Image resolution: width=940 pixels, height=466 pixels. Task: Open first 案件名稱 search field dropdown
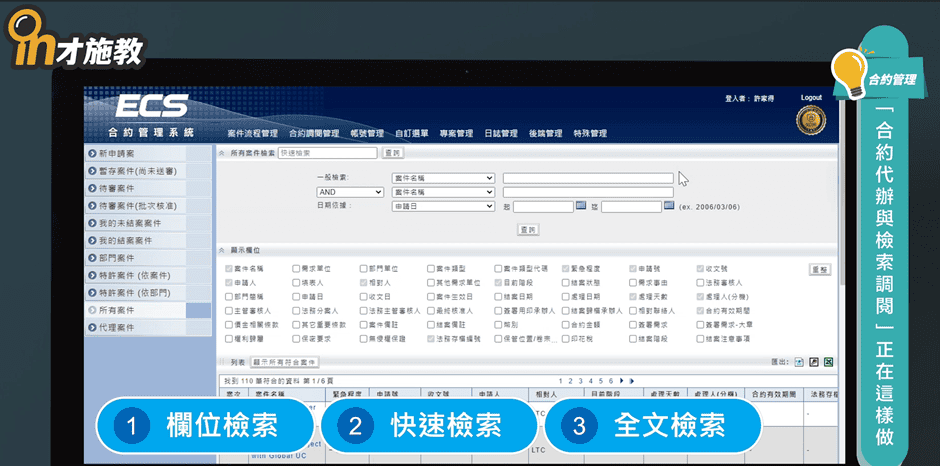pyautogui.click(x=443, y=178)
